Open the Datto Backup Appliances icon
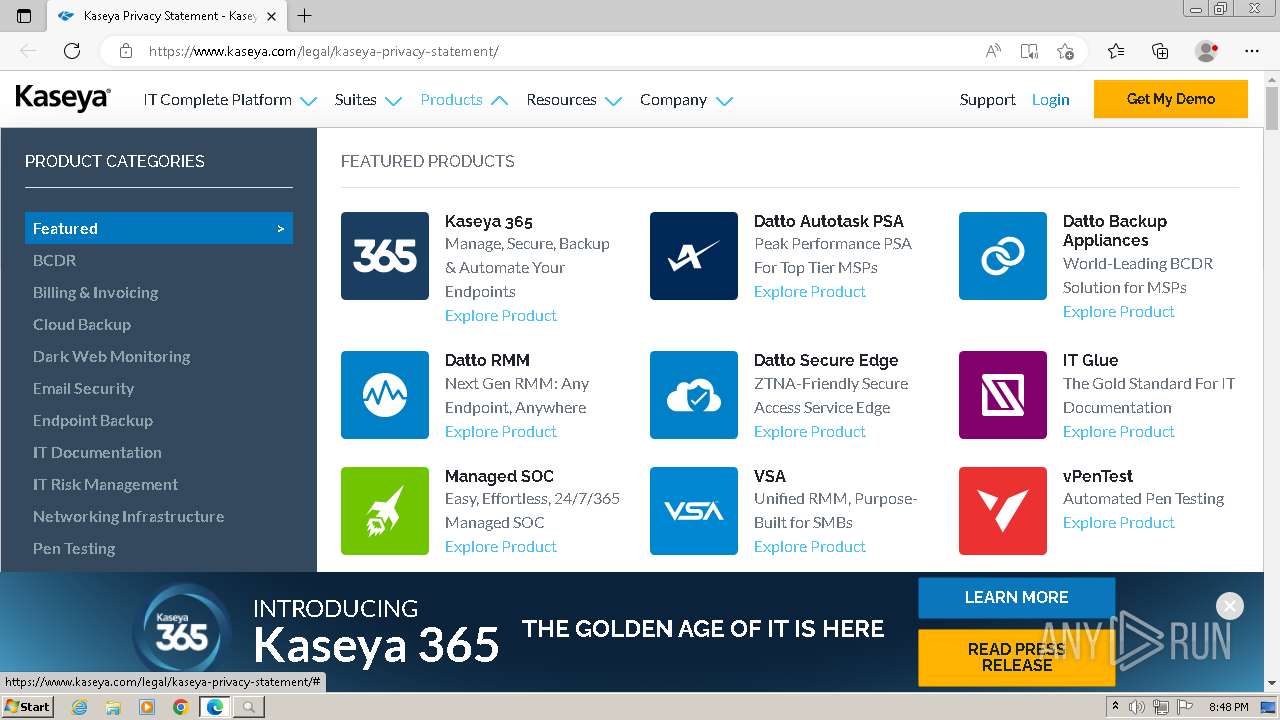Screen dimensions: 1280x720 pos(1003,256)
